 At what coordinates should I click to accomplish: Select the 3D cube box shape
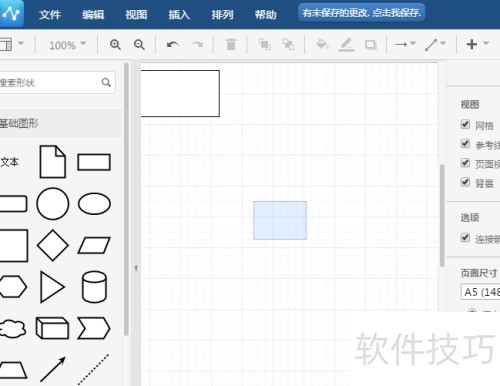52,328
